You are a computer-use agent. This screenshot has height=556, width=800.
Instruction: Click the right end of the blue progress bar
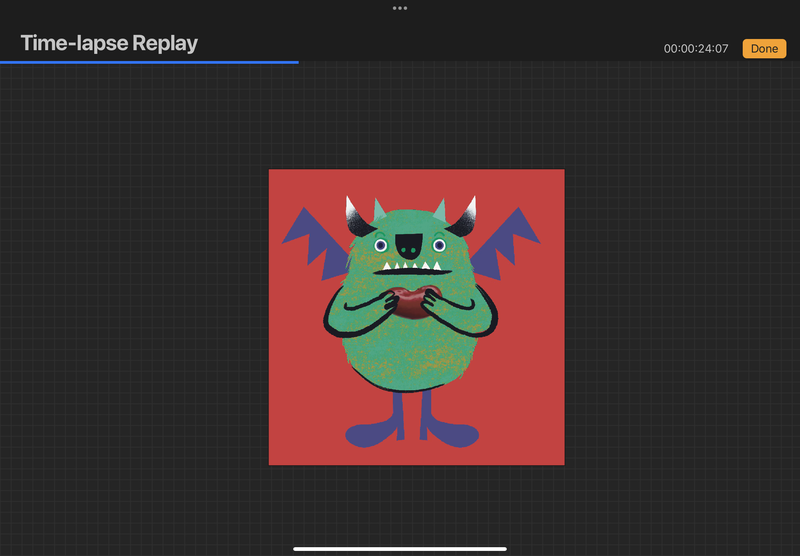(x=296, y=61)
